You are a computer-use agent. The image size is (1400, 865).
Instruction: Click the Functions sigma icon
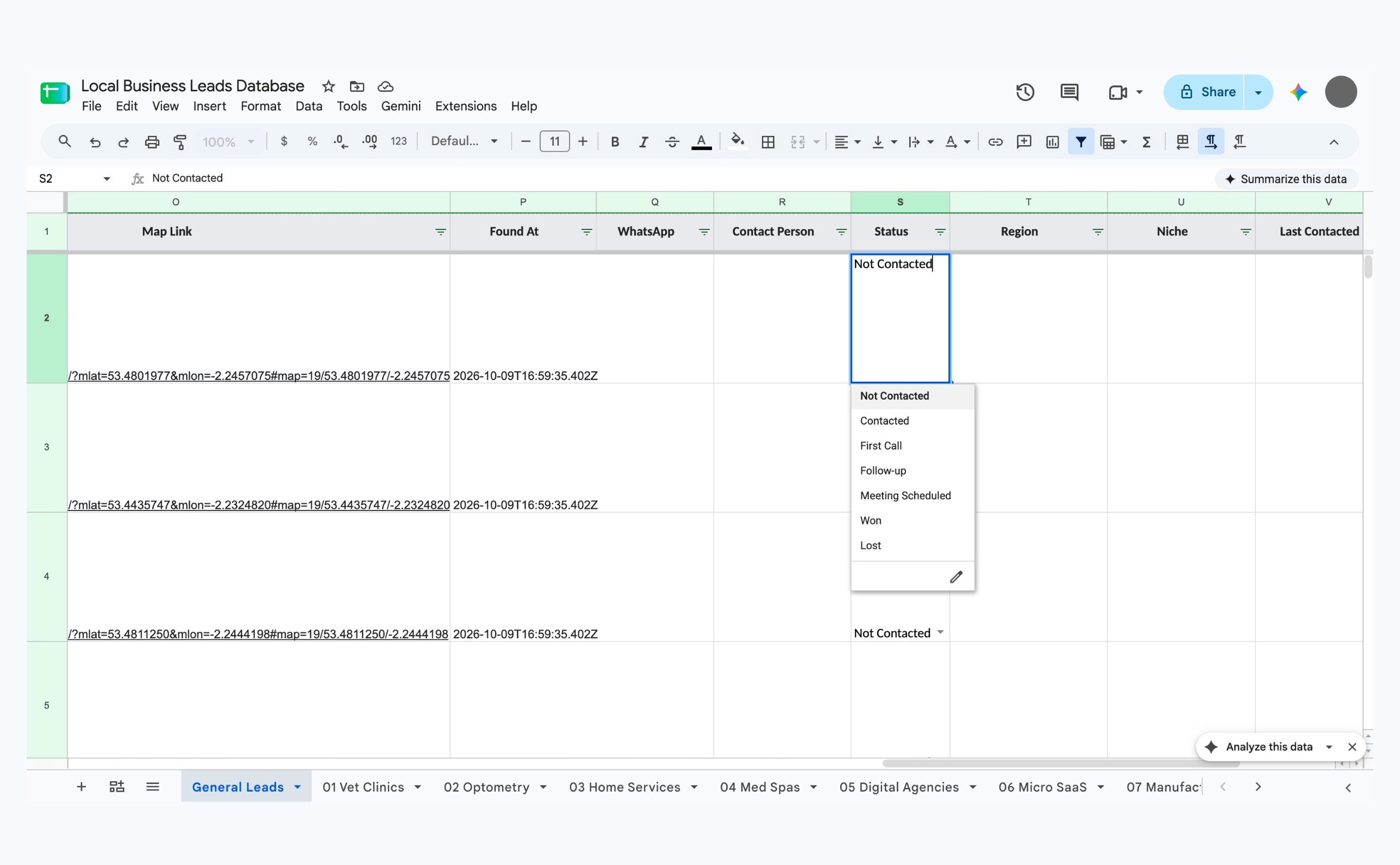[1147, 142]
